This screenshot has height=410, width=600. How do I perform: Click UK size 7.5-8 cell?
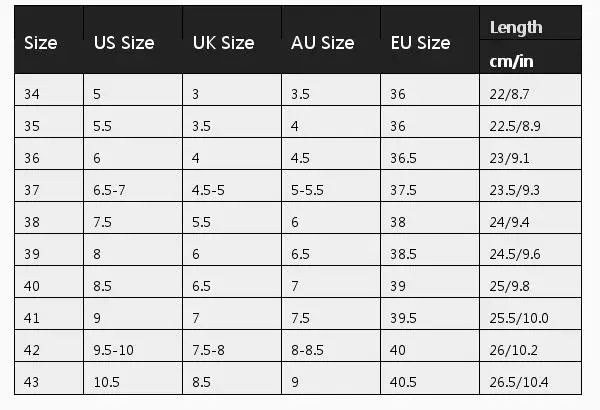tap(232, 346)
